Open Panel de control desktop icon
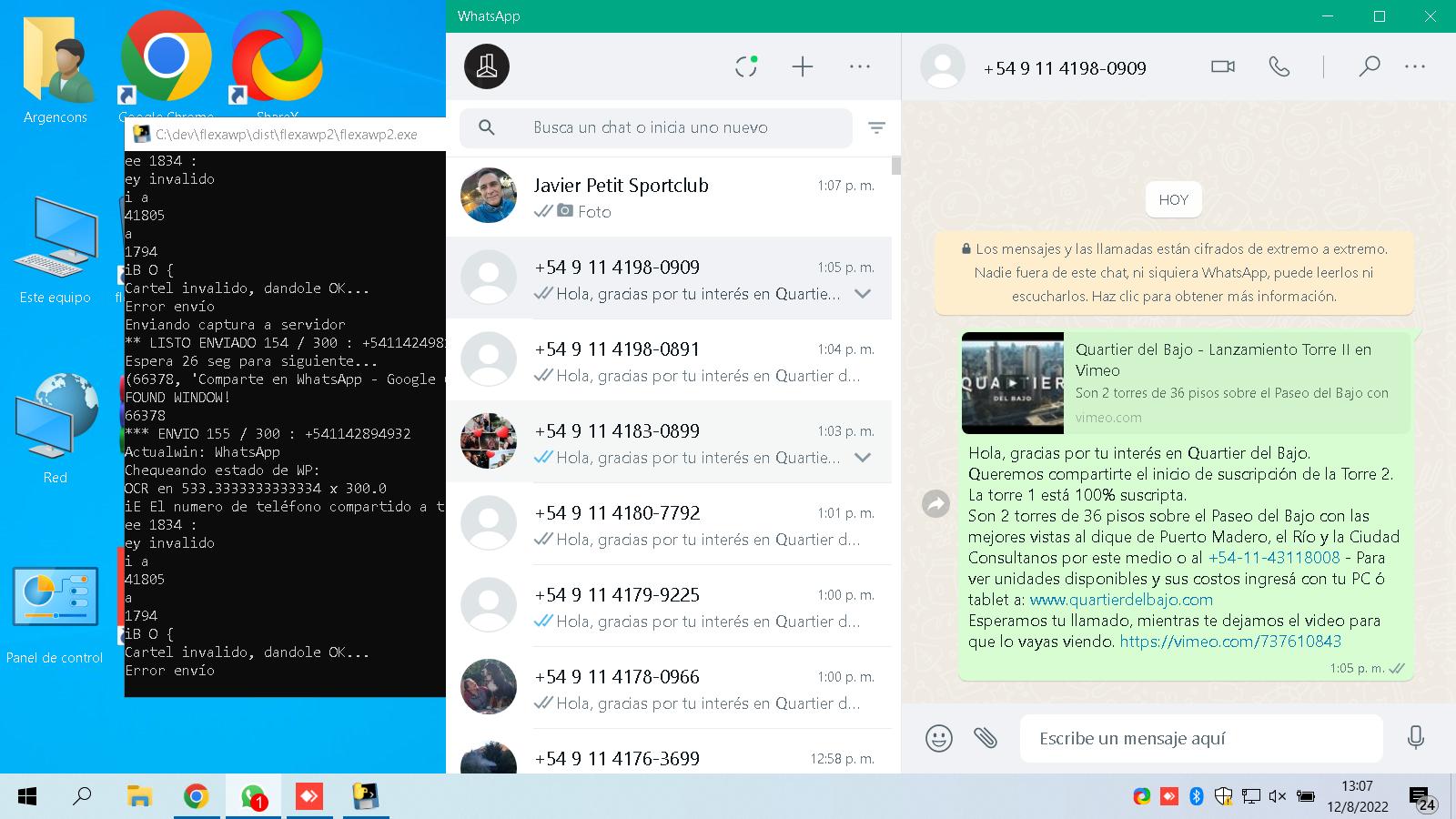The image size is (1456, 819). (x=56, y=614)
